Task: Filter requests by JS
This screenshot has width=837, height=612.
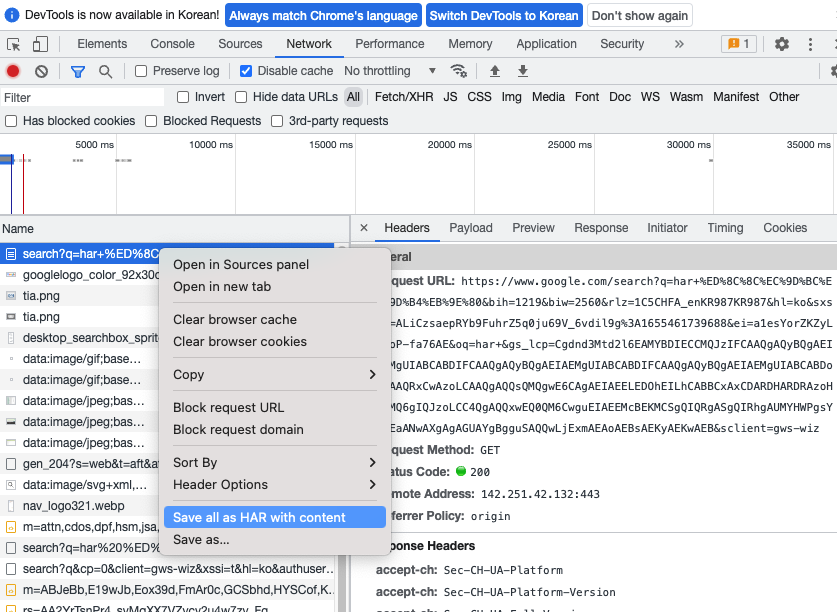Action: pos(450,97)
